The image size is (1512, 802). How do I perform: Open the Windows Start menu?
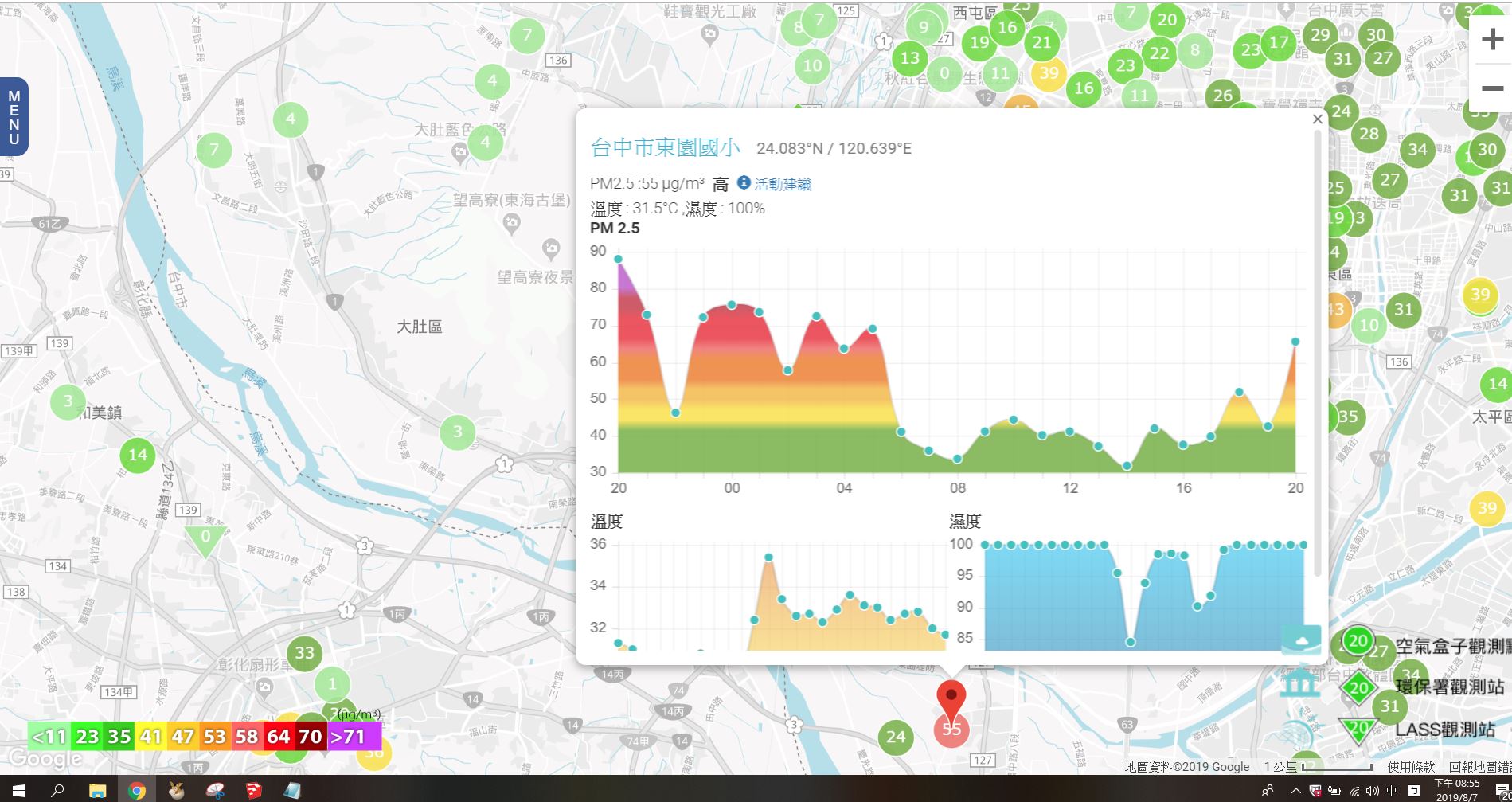tap(18, 790)
